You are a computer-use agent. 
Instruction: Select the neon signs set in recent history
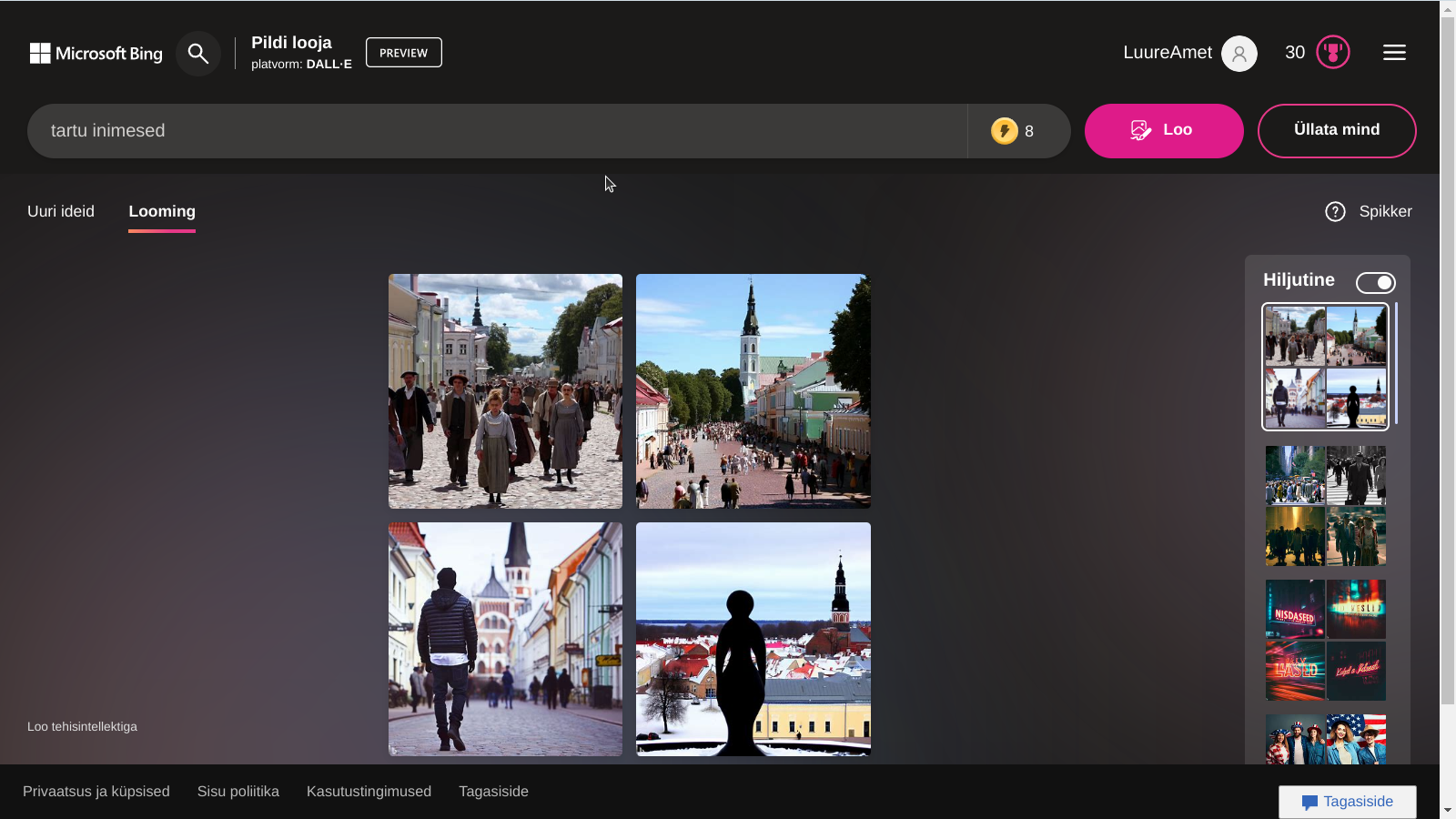(x=1325, y=640)
